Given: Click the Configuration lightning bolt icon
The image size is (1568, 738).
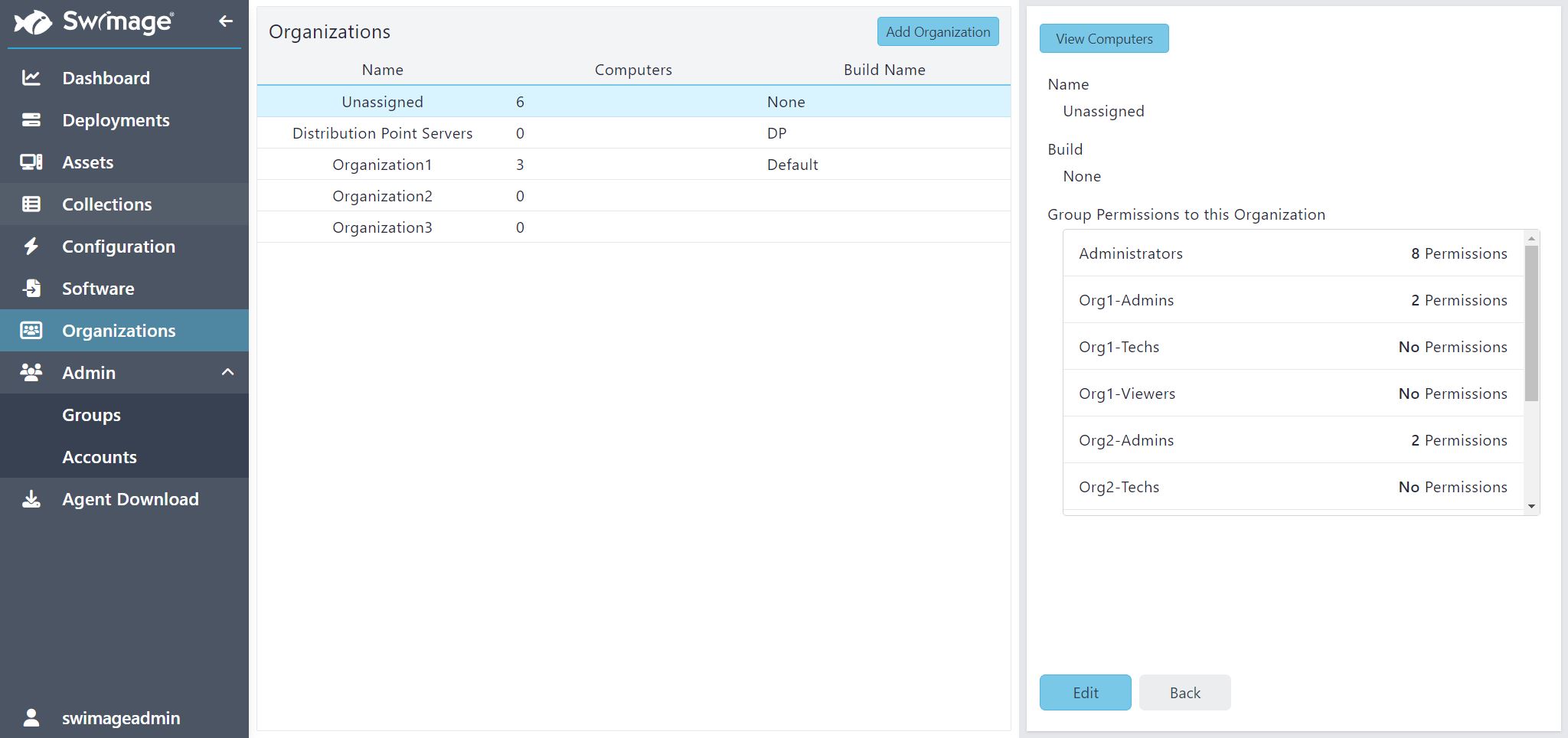Looking at the screenshot, I should [31, 246].
